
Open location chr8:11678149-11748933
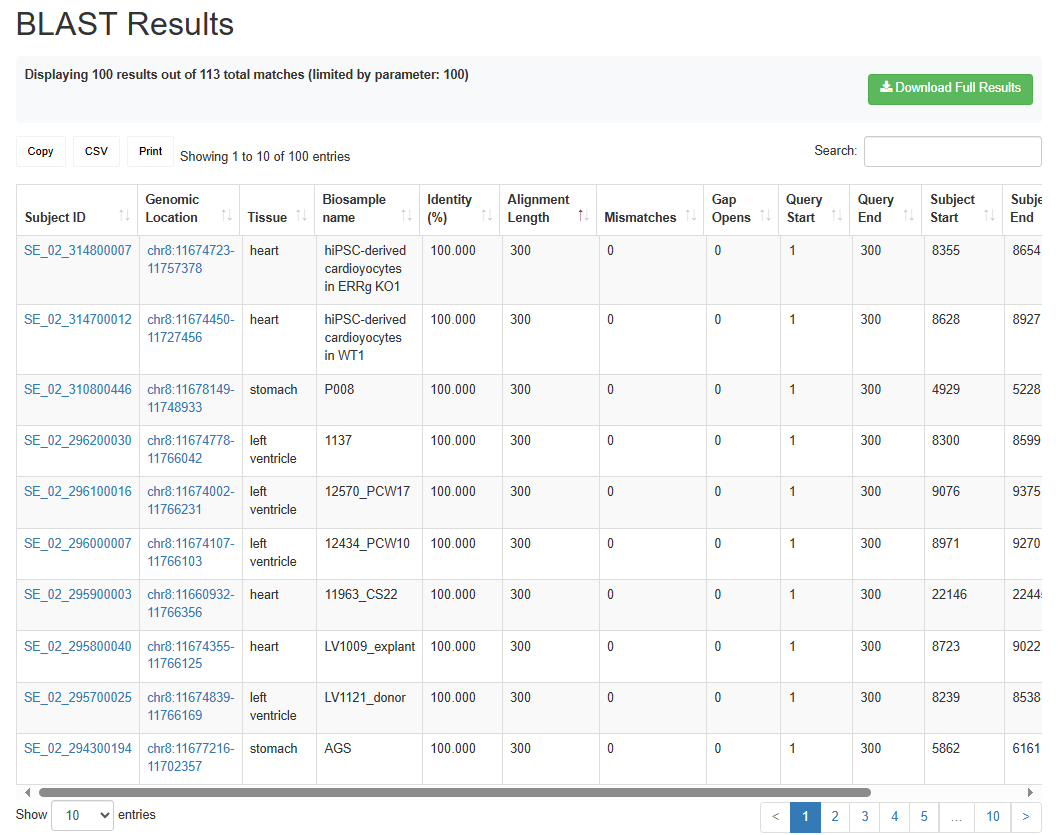tap(190, 398)
